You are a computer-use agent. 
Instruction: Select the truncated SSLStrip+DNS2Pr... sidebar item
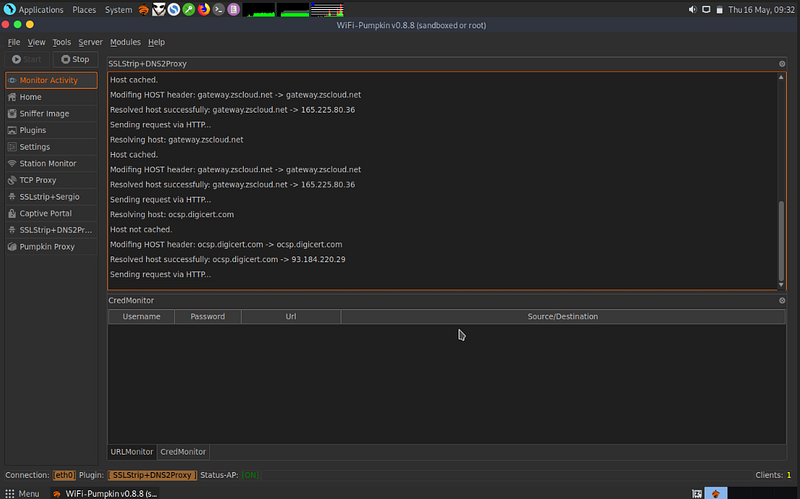tap(51, 230)
